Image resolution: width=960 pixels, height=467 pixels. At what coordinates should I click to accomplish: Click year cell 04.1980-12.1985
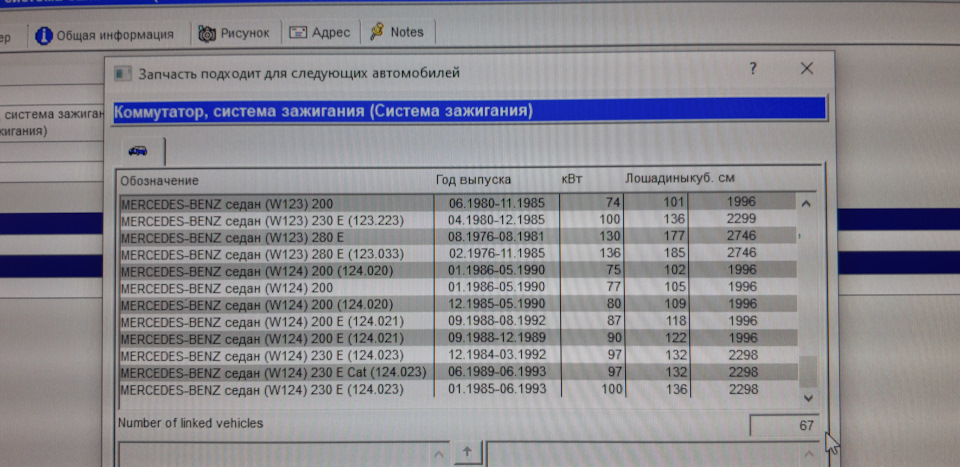(x=497, y=219)
